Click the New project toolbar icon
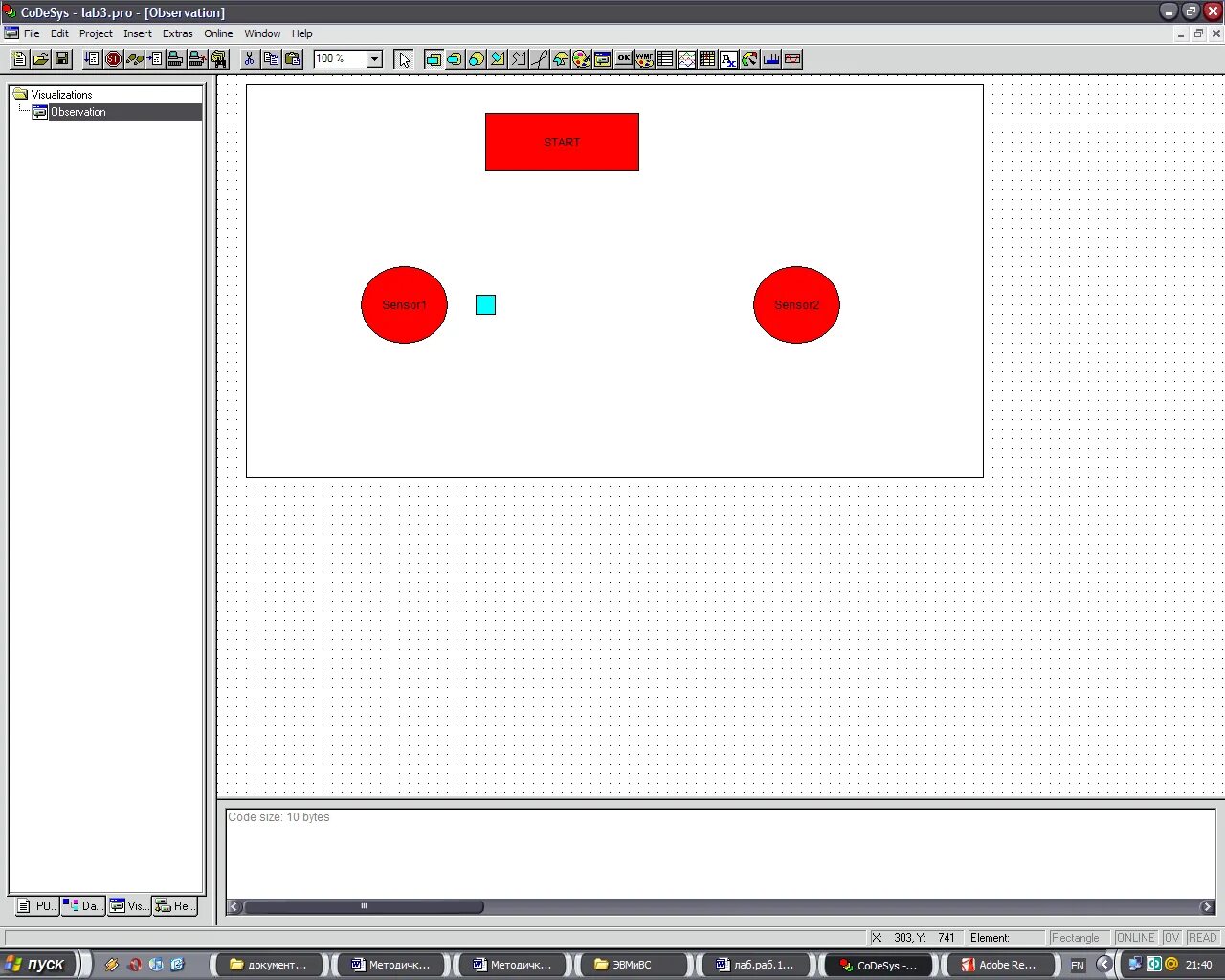The height and width of the screenshot is (980, 1225). pos(19,59)
